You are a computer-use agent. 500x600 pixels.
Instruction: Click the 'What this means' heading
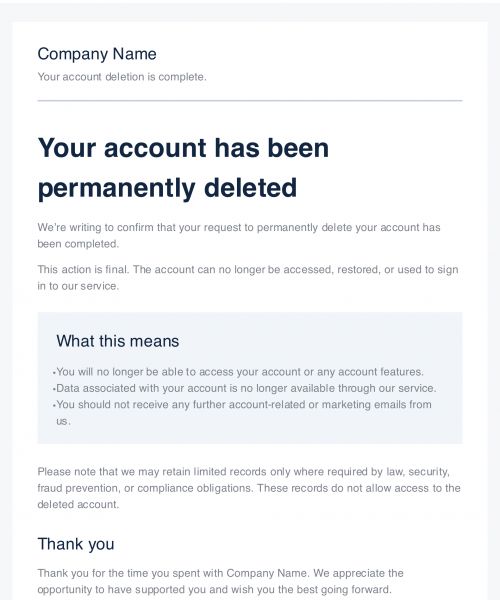[x=118, y=341]
